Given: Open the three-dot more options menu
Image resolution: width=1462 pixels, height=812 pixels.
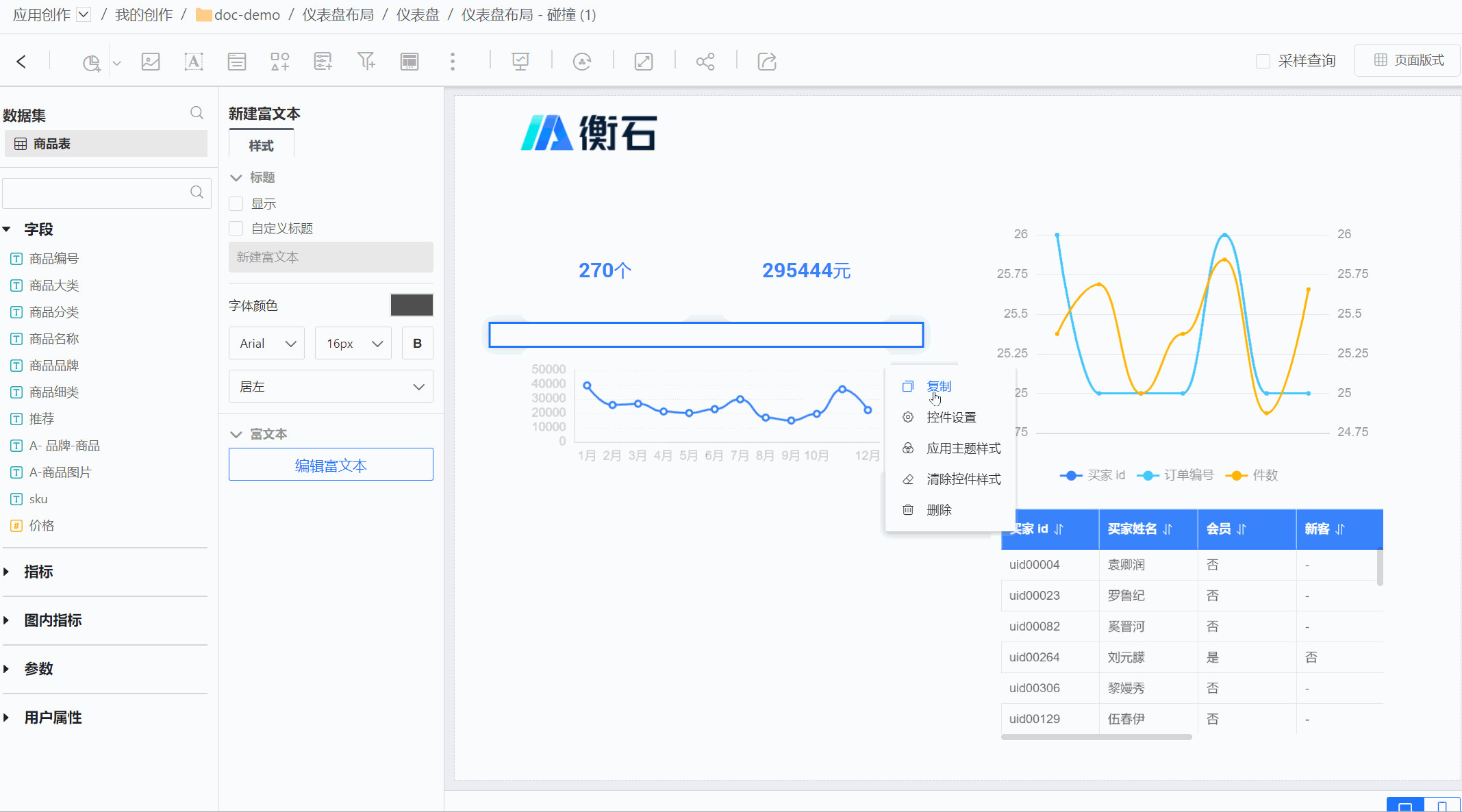Looking at the screenshot, I should (x=453, y=62).
